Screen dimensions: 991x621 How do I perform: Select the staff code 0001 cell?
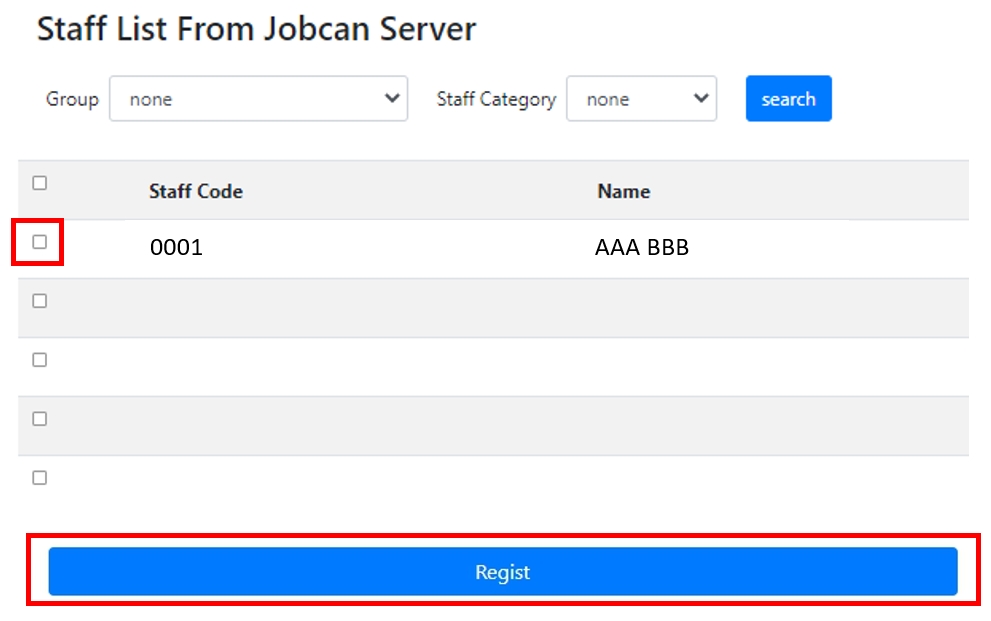coord(176,248)
